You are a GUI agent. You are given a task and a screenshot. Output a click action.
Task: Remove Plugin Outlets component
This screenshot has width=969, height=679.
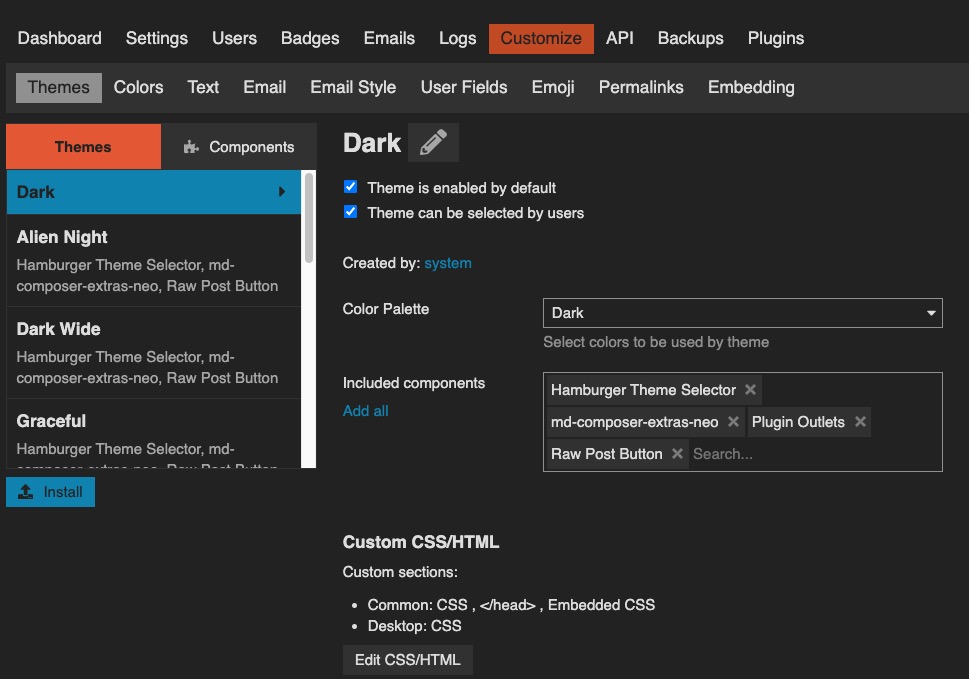(860, 422)
